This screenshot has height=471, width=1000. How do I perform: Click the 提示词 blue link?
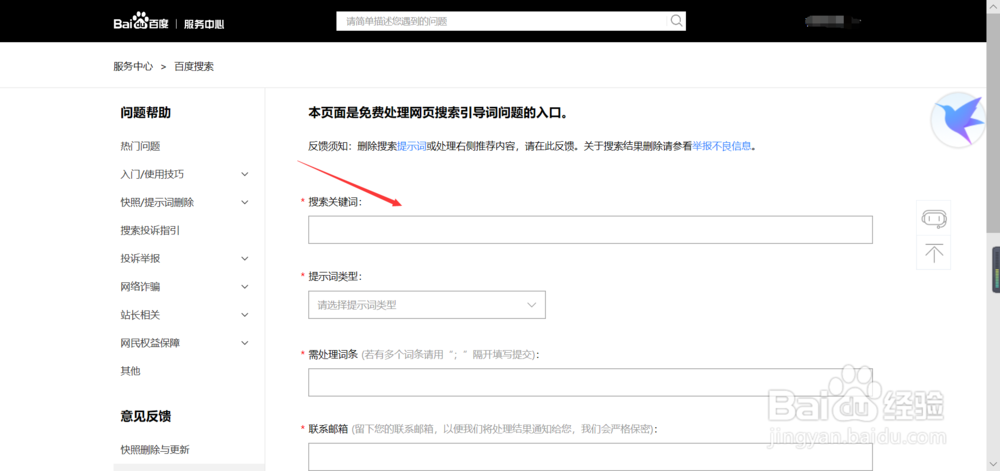(x=411, y=146)
